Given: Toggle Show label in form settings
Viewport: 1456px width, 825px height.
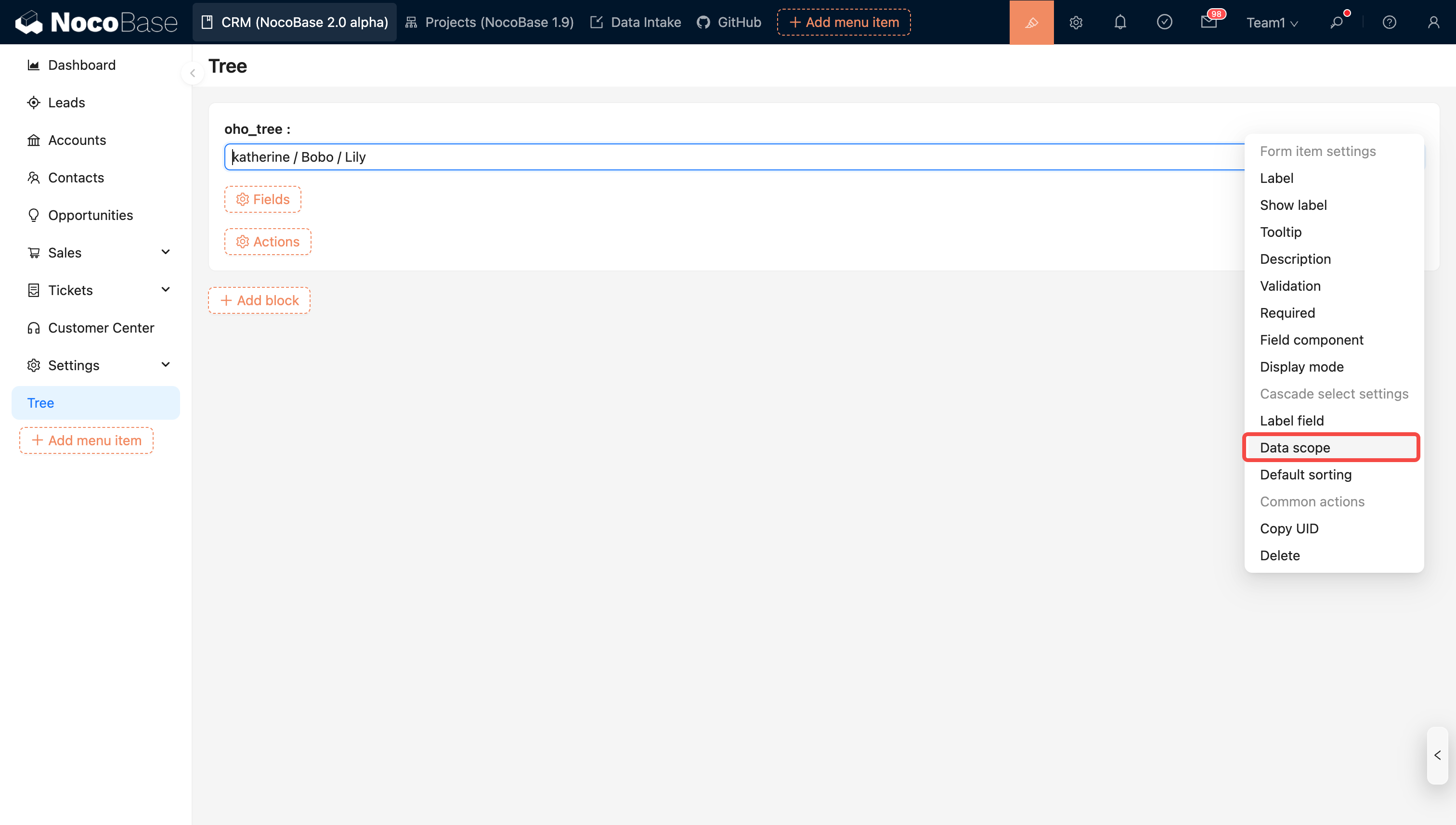Looking at the screenshot, I should 1293,205.
